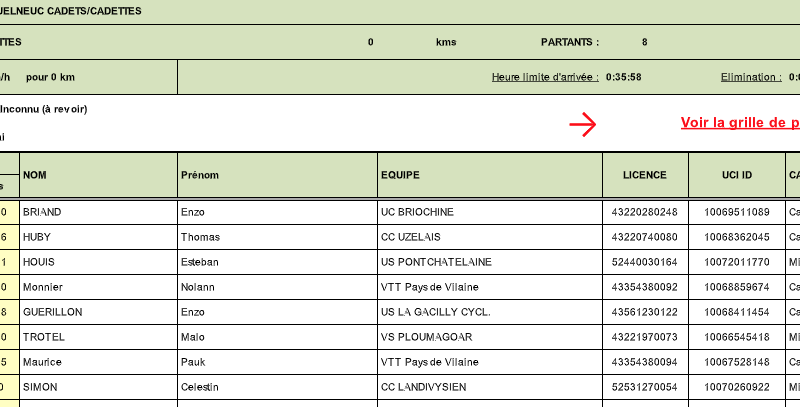Click the US PONTCHATELAINE team cell
This screenshot has width=800, height=407.
pyautogui.click(x=436, y=262)
